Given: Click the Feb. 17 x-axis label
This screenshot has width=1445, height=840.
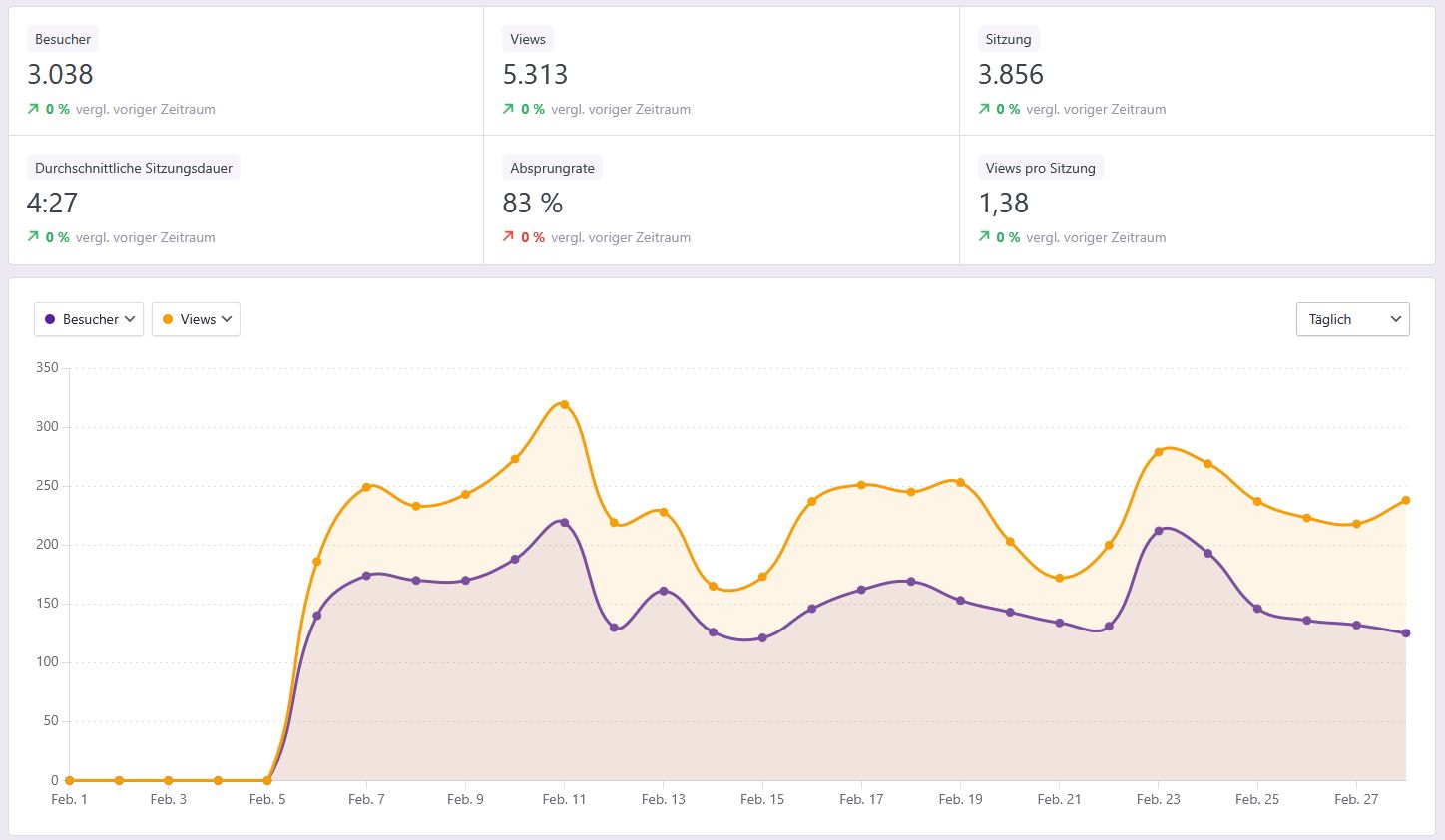Looking at the screenshot, I should [x=861, y=799].
